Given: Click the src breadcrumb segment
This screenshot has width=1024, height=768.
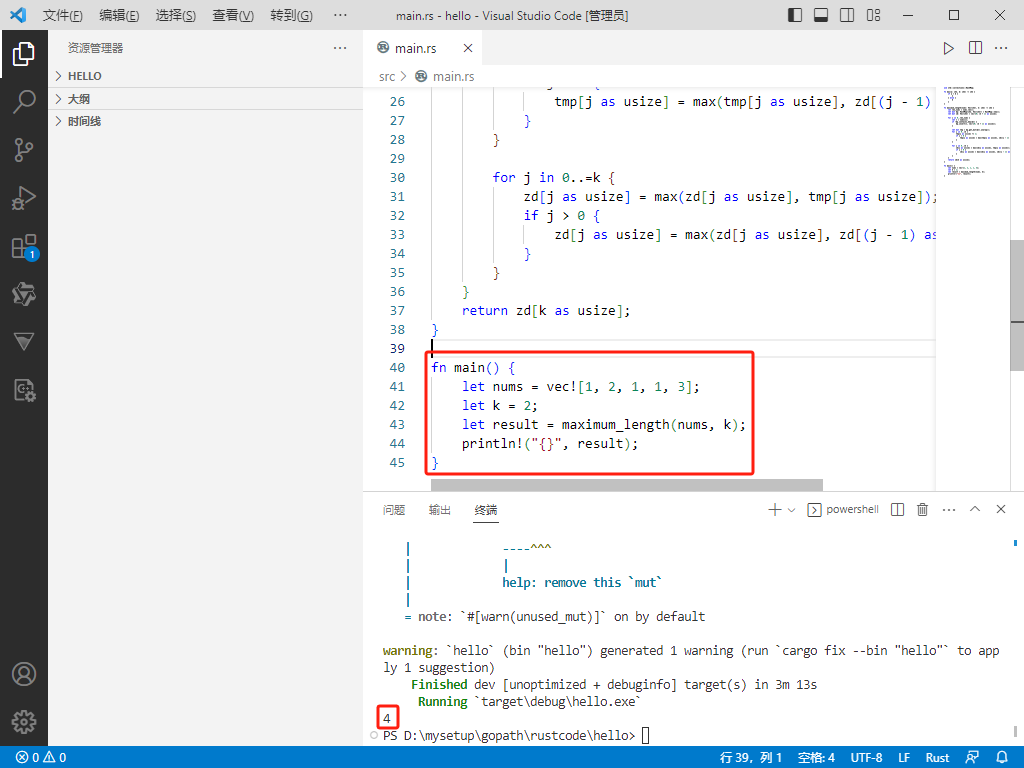Looking at the screenshot, I should coord(387,76).
